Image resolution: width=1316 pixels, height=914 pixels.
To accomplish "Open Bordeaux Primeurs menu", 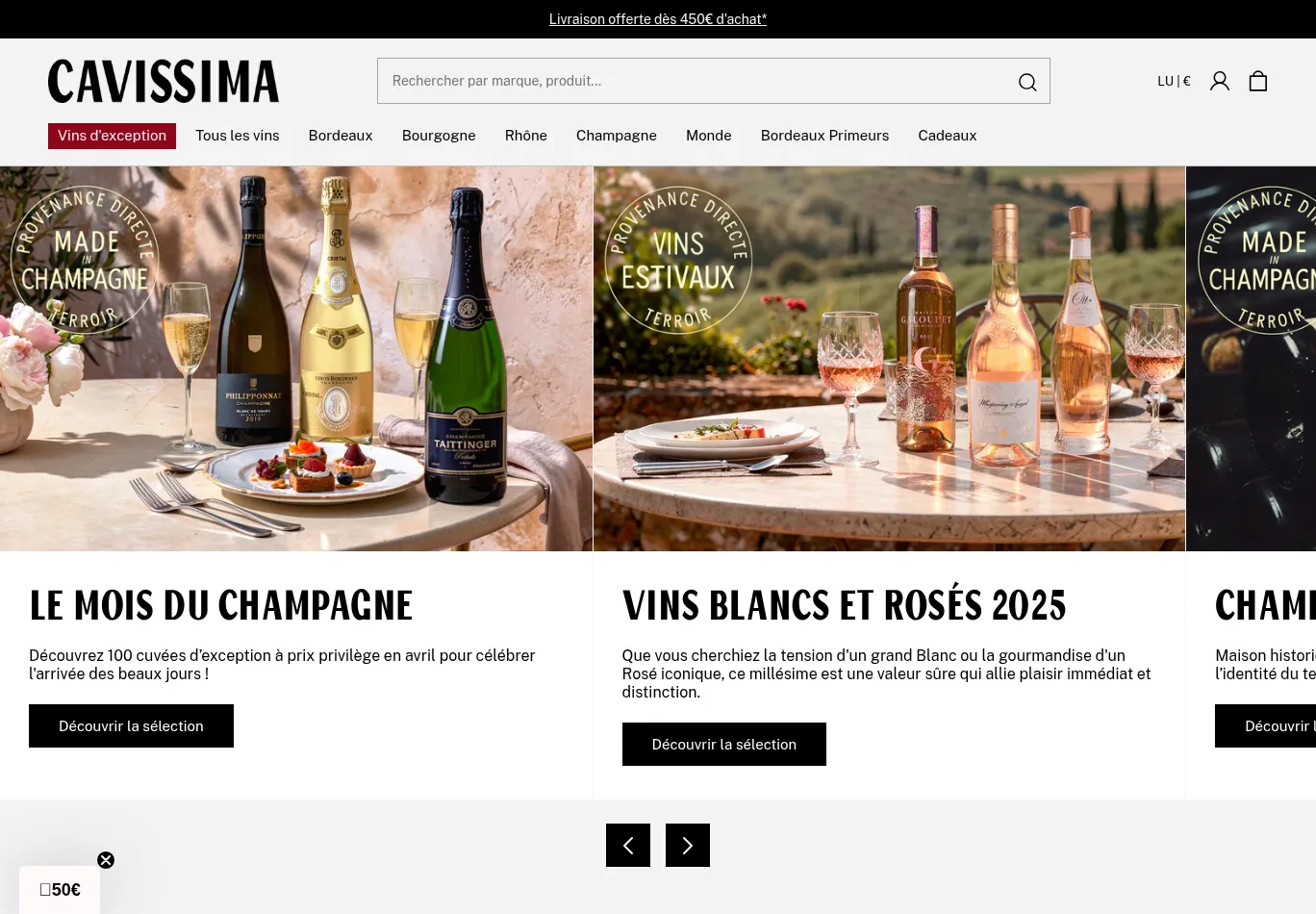I will pos(824,136).
